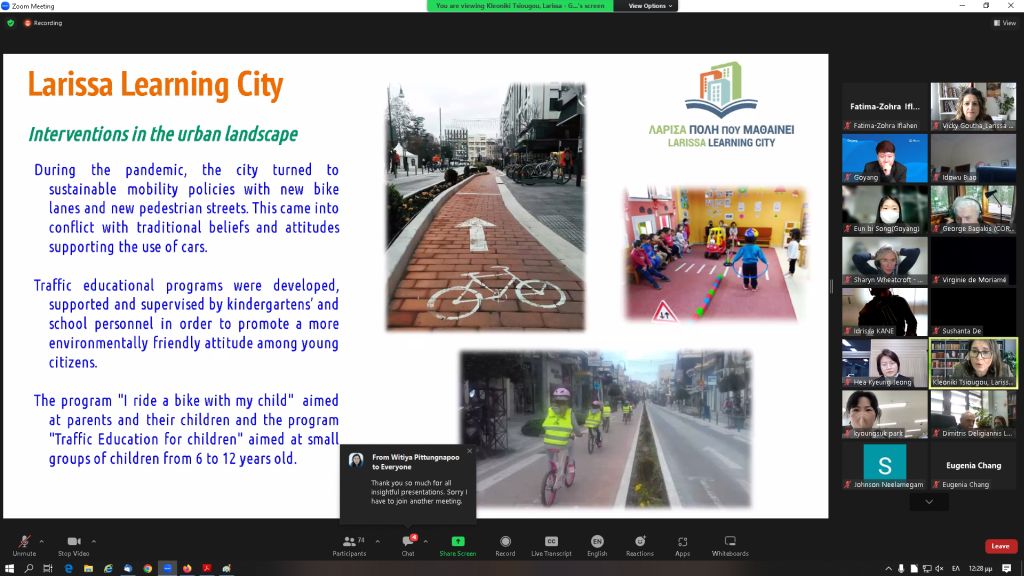Open the View layout menu
Screen dimensions: 1024x576
(x=1004, y=23)
